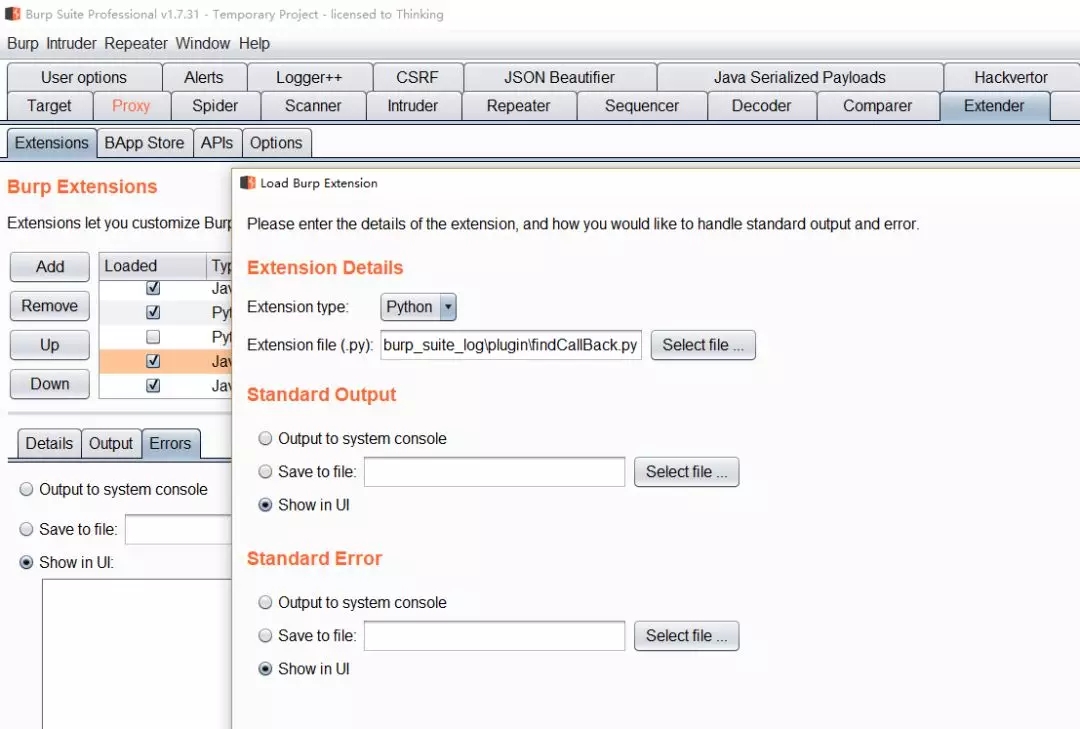Select Standard Output 'Save to file' radio
Screen dimensions: 1080x729
(265, 471)
